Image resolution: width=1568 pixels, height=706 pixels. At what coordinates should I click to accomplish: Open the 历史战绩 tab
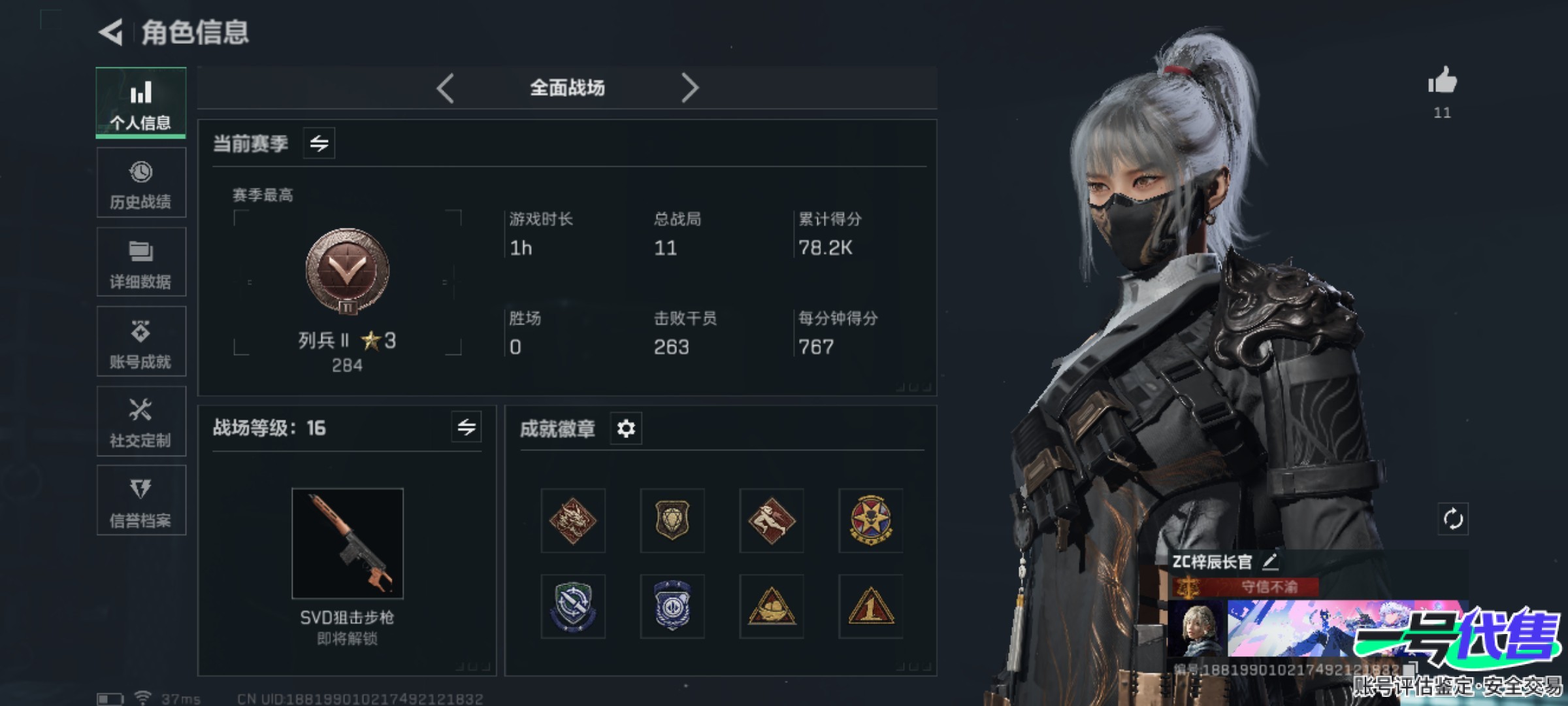(141, 182)
